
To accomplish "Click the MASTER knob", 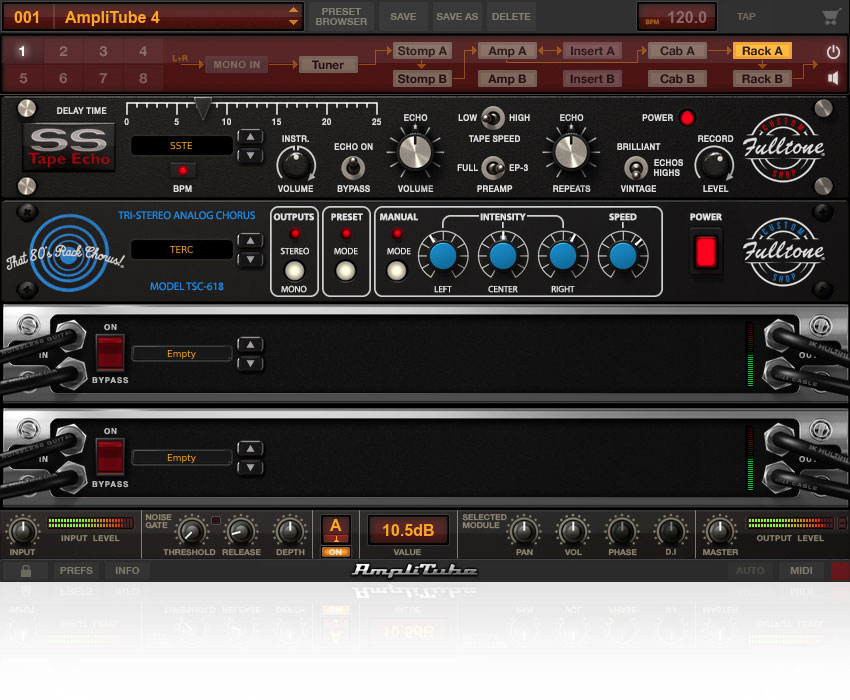I will [720, 531].
